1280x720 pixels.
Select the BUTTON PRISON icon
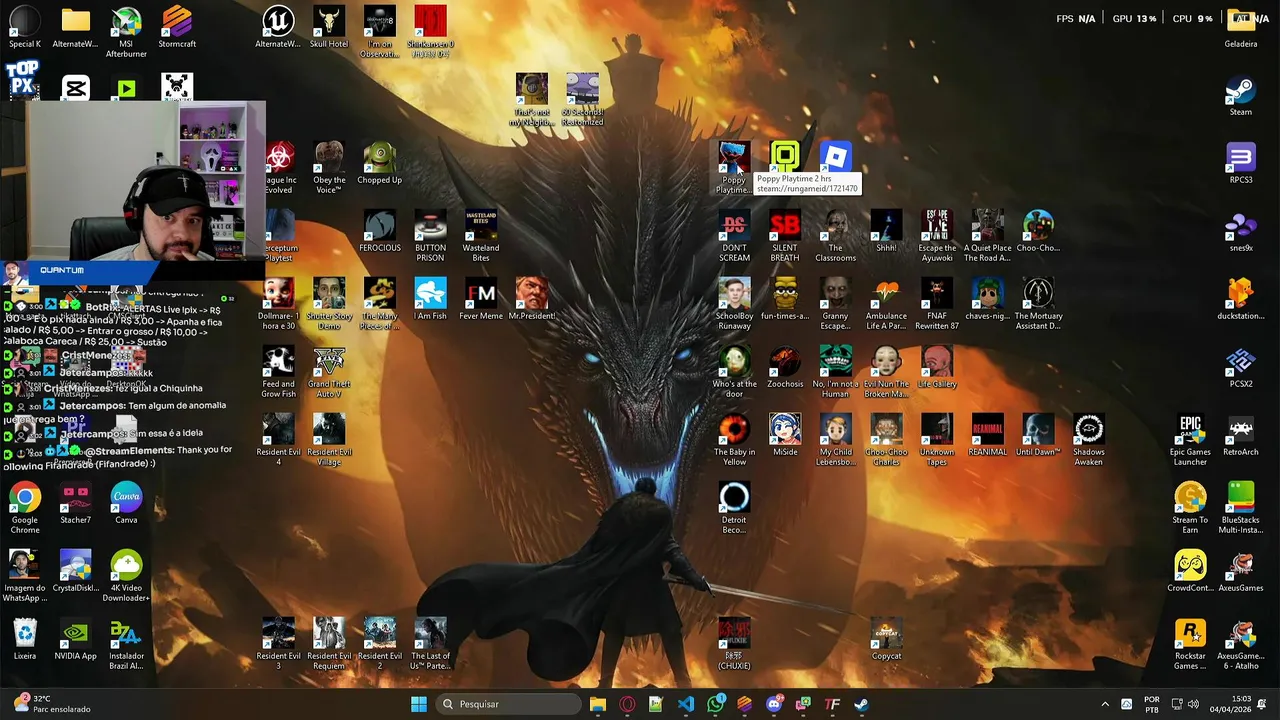point(430,236)
